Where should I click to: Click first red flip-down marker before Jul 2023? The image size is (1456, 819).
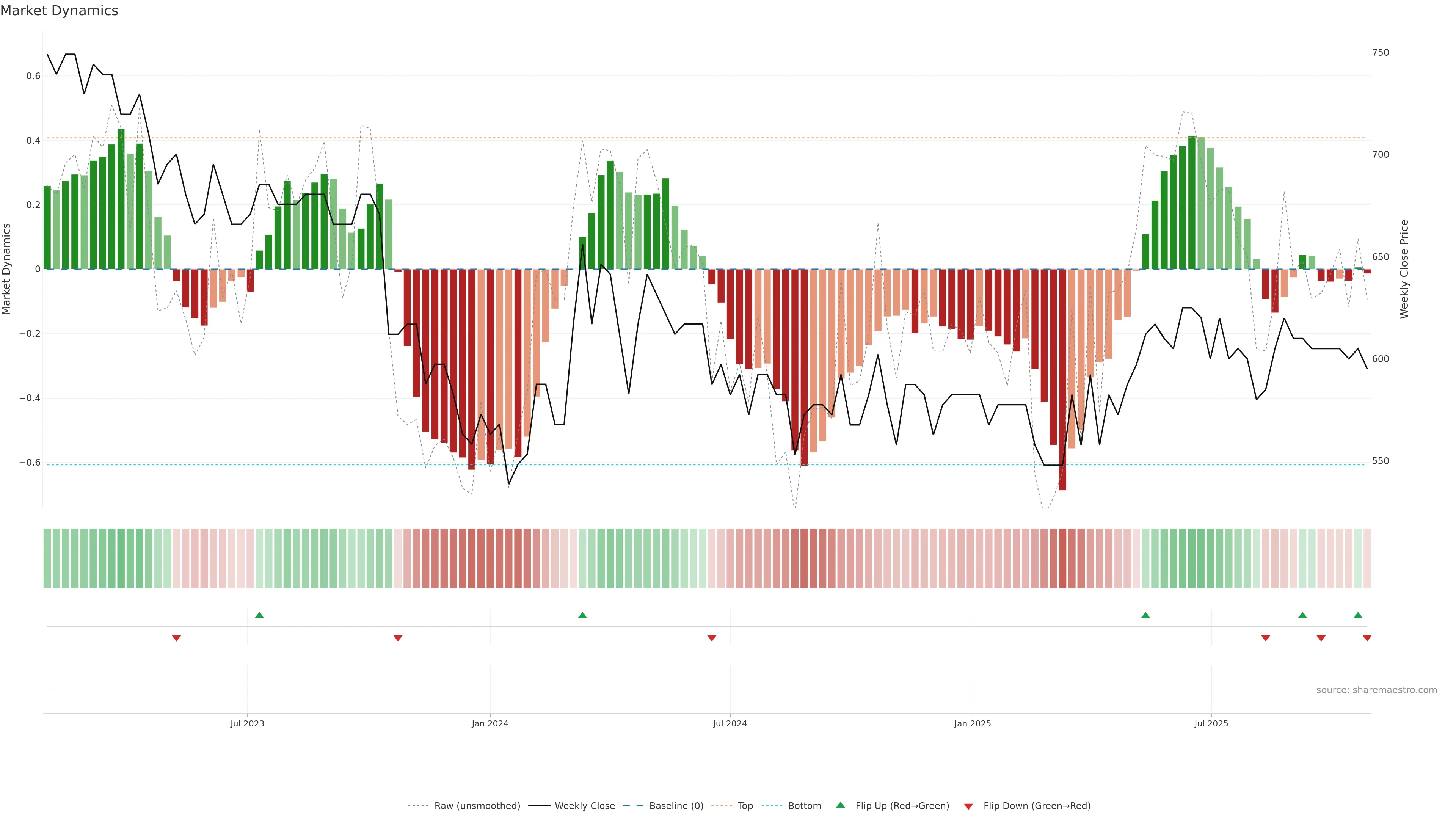[176, 638]
